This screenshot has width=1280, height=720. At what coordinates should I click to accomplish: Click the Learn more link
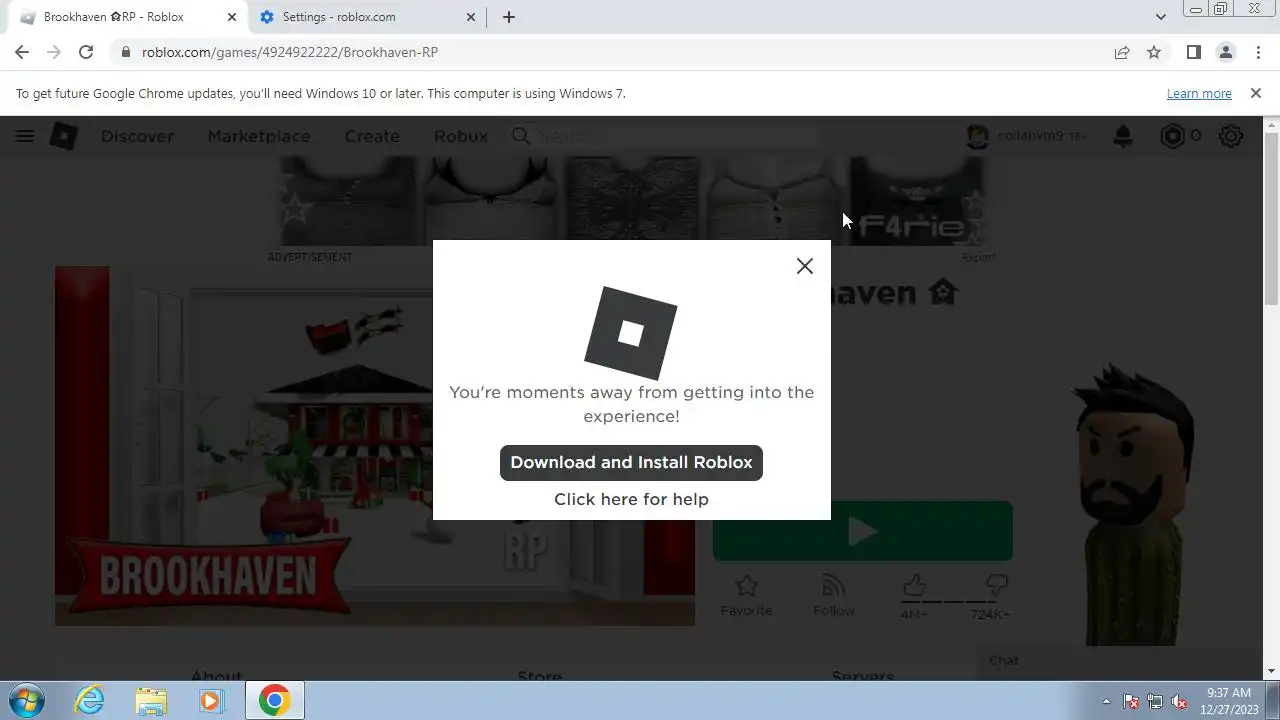point(1199,93)
